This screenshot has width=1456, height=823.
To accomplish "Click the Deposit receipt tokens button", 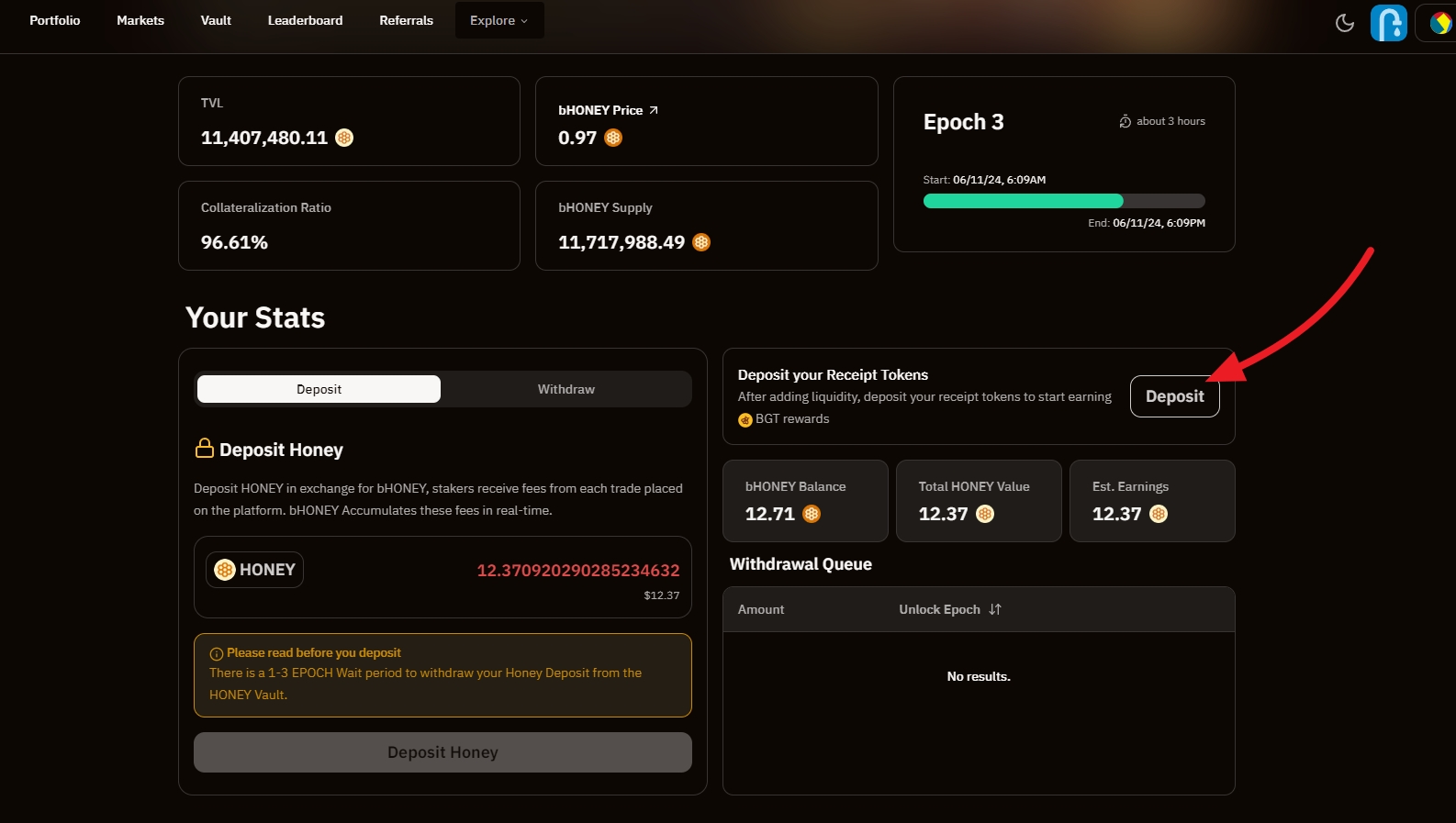I will click(1174, 396).
